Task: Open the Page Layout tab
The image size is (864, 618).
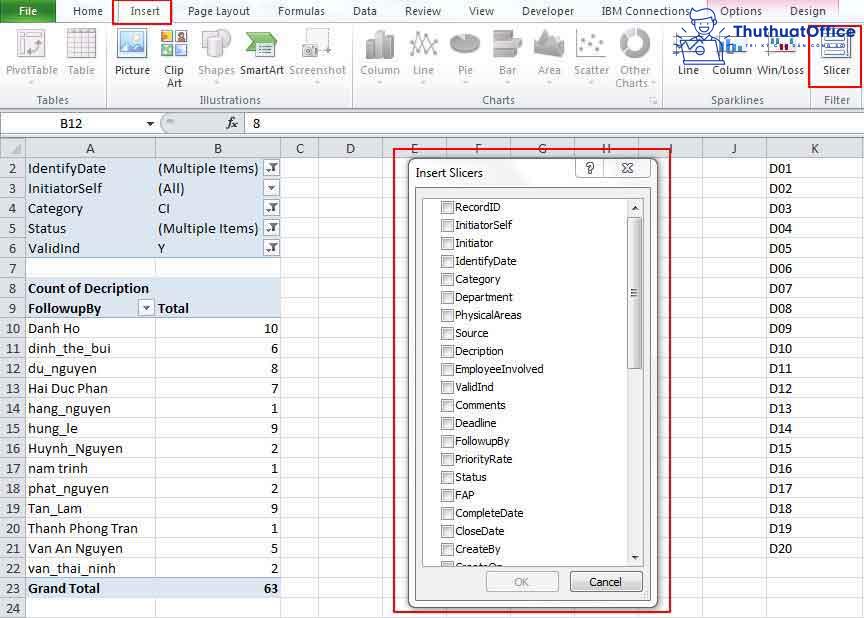Action: tap(218, 12)
